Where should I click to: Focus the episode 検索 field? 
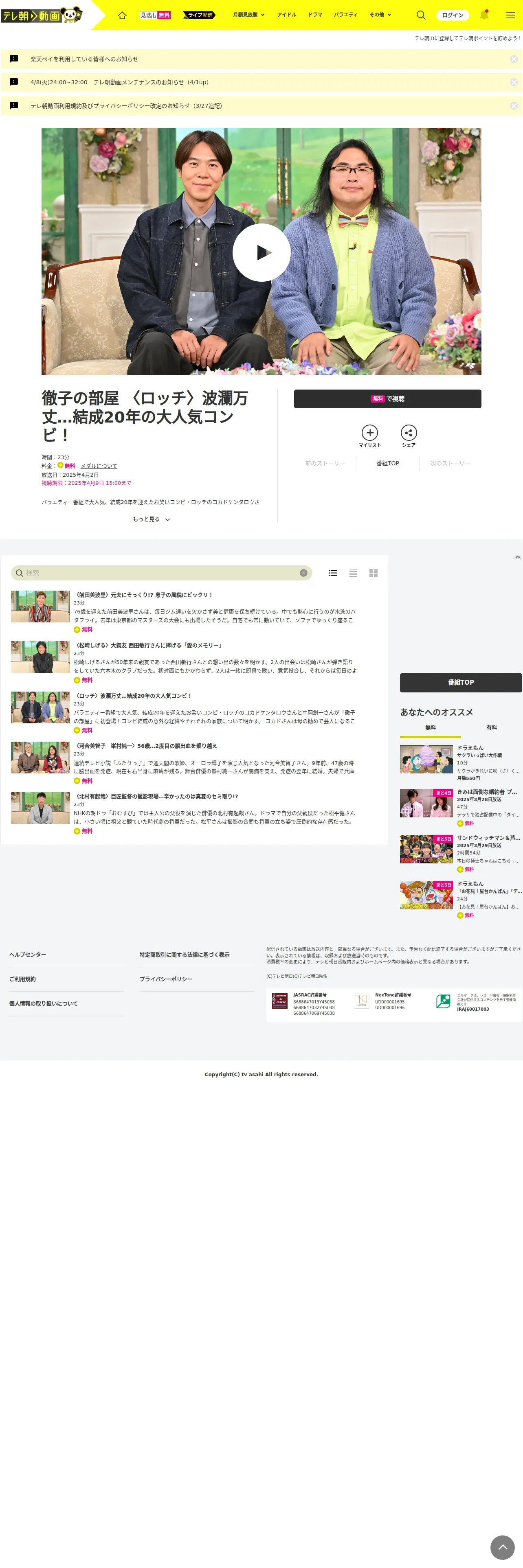tap(161, 573)
